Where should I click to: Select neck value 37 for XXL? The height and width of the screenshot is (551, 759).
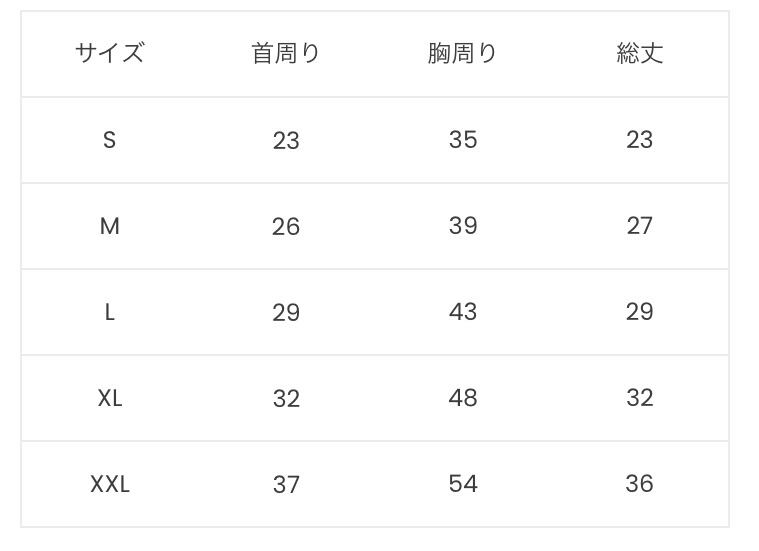286,484
